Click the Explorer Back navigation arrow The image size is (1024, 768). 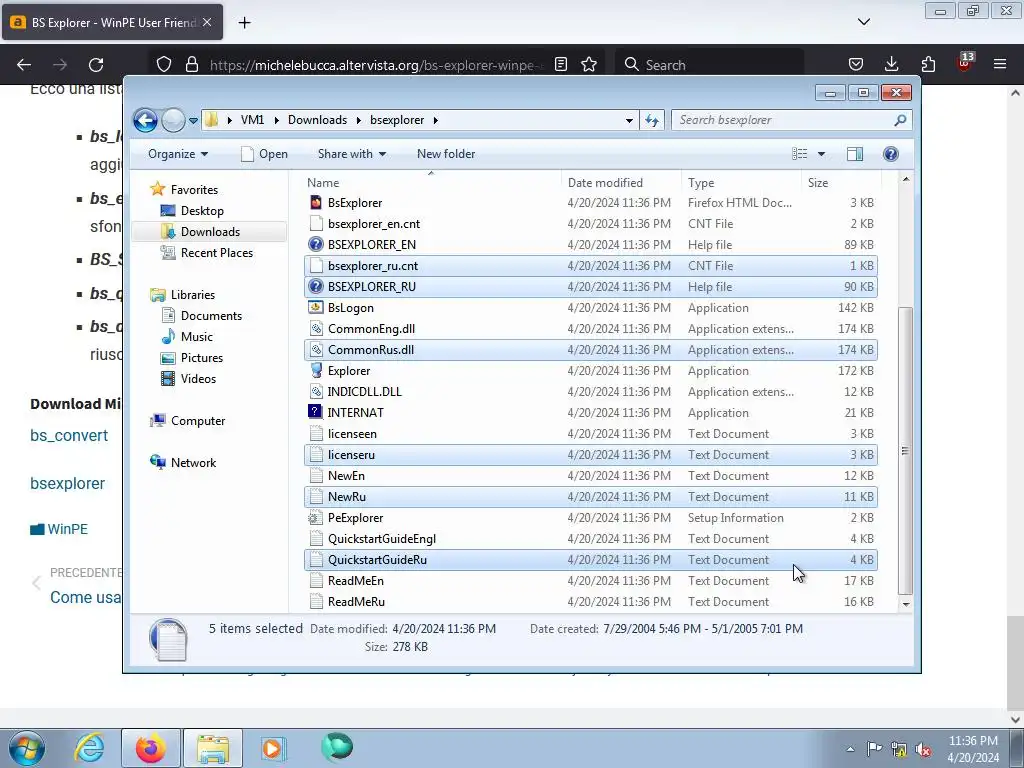coord(145,120)
